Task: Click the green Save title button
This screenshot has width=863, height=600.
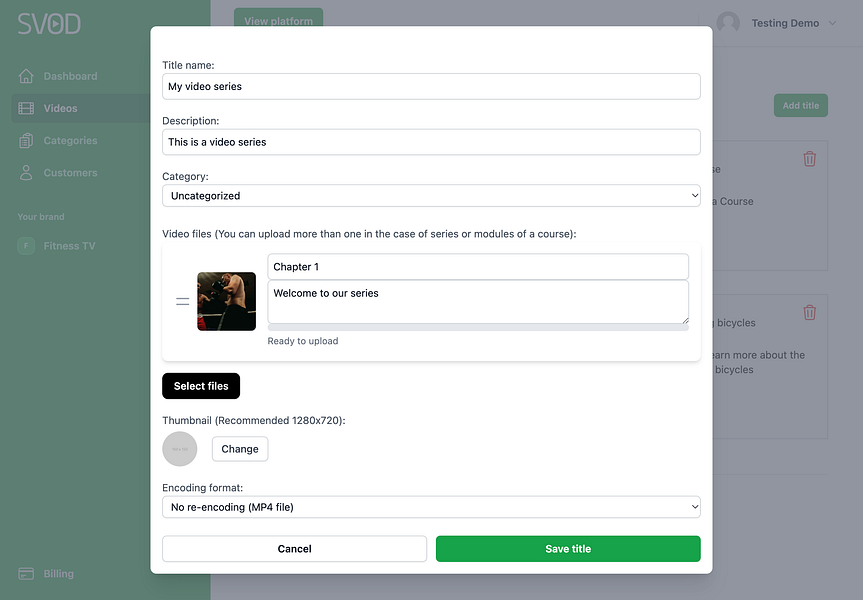Action: (x=568, y=549)
